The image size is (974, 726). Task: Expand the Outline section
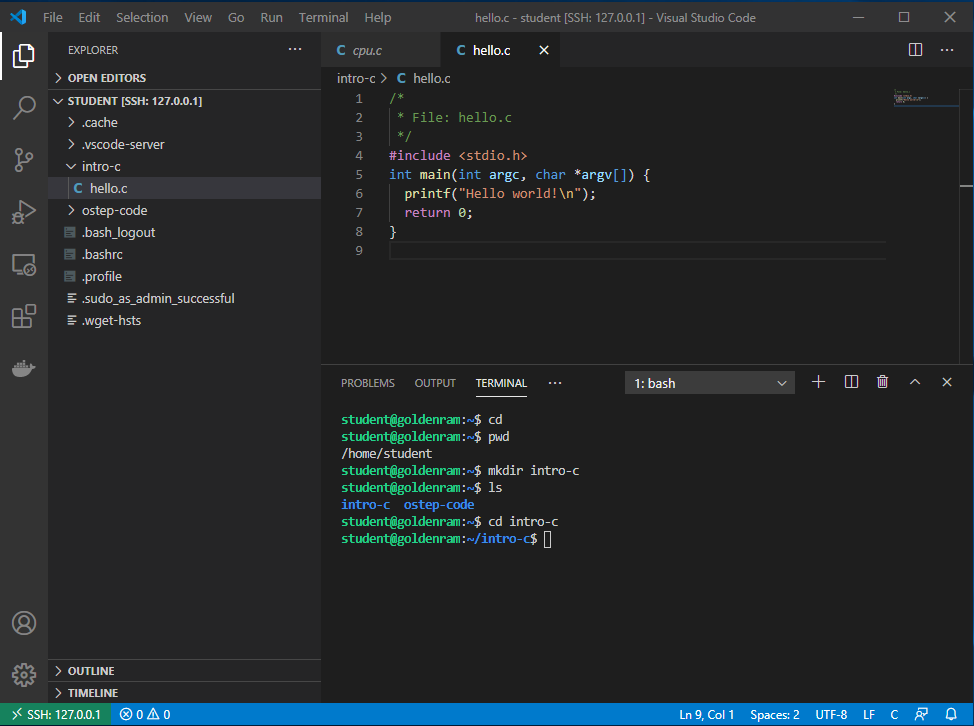pyautogui.click(x=184, y=671)
